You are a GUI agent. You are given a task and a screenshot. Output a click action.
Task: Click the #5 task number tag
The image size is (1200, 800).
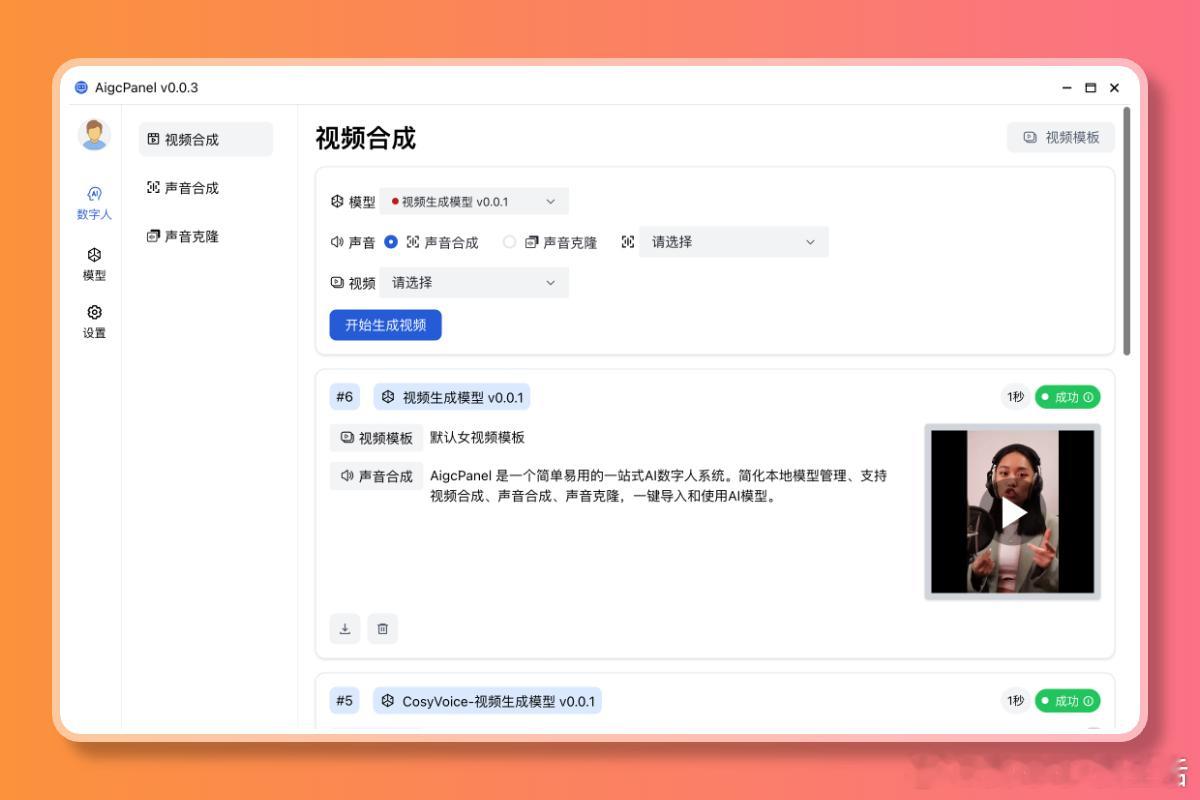[x=345, y=701]
